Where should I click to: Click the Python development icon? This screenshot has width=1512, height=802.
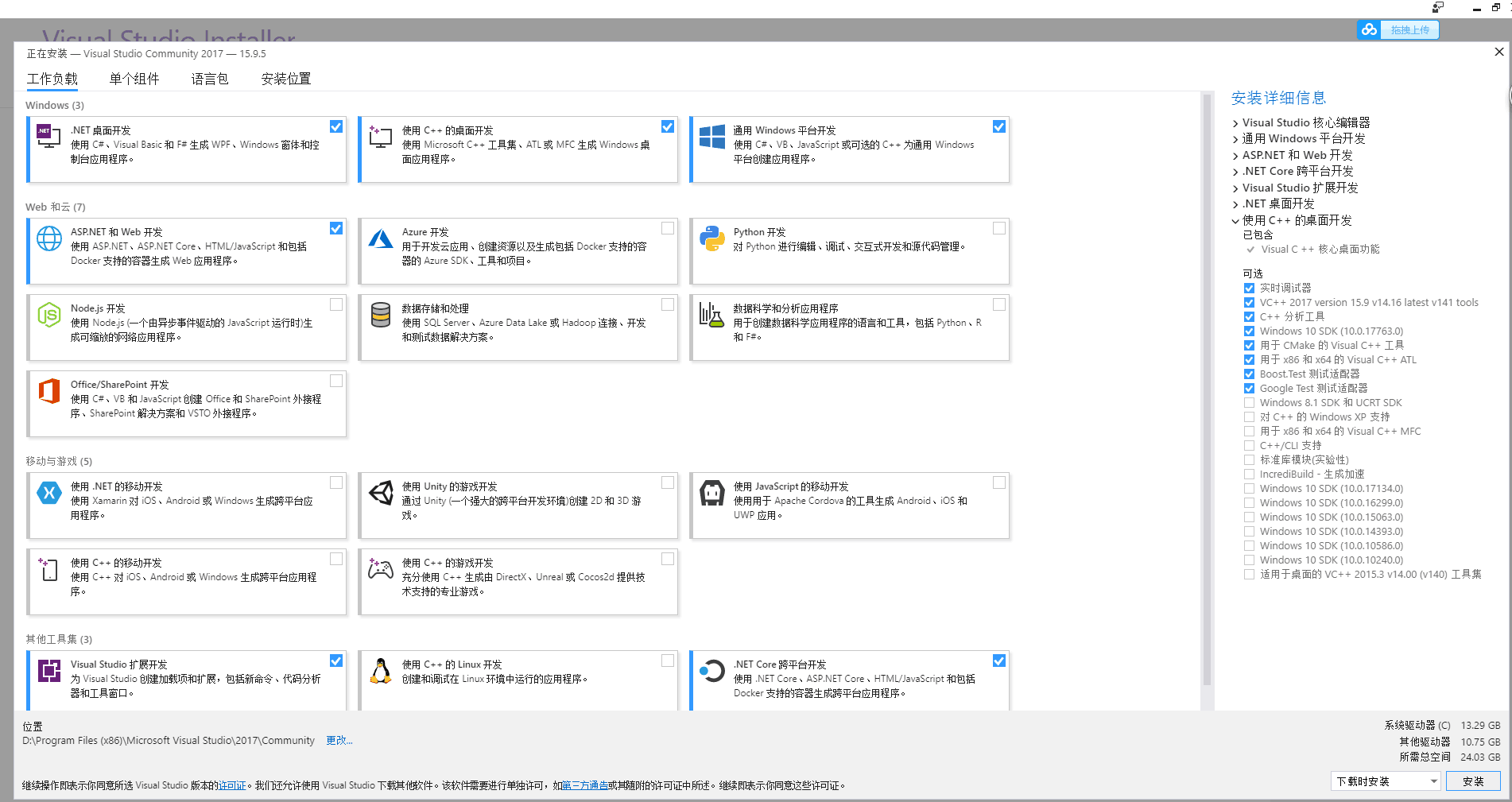711,238
